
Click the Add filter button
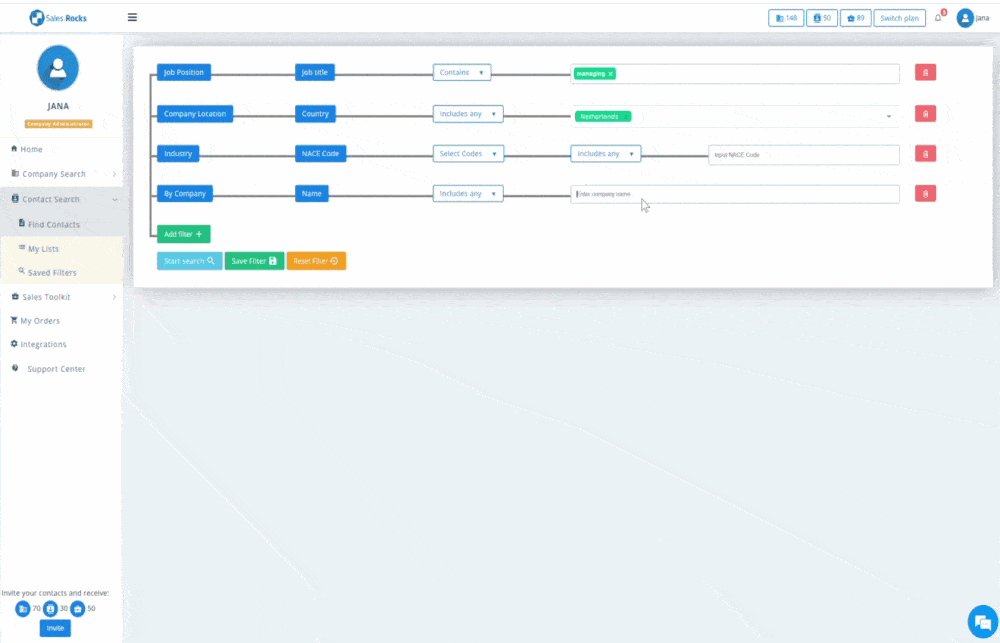(x=183, y=234)
